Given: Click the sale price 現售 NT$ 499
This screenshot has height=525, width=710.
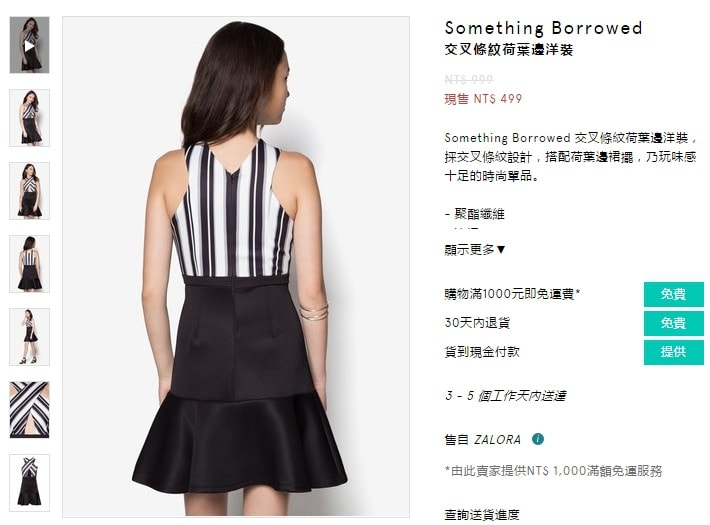Looking at the screenshot, I should (483, 99).
